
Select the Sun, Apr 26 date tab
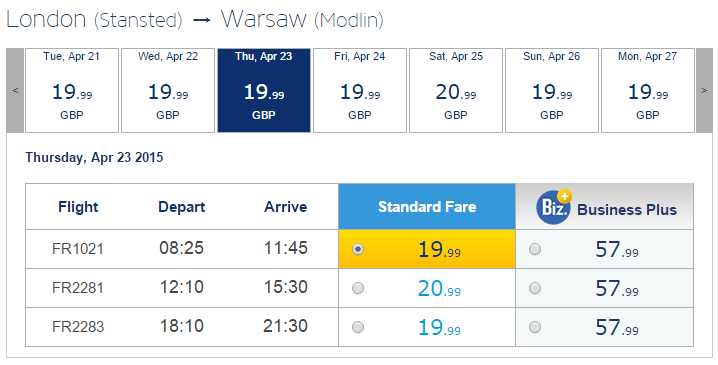552,91
